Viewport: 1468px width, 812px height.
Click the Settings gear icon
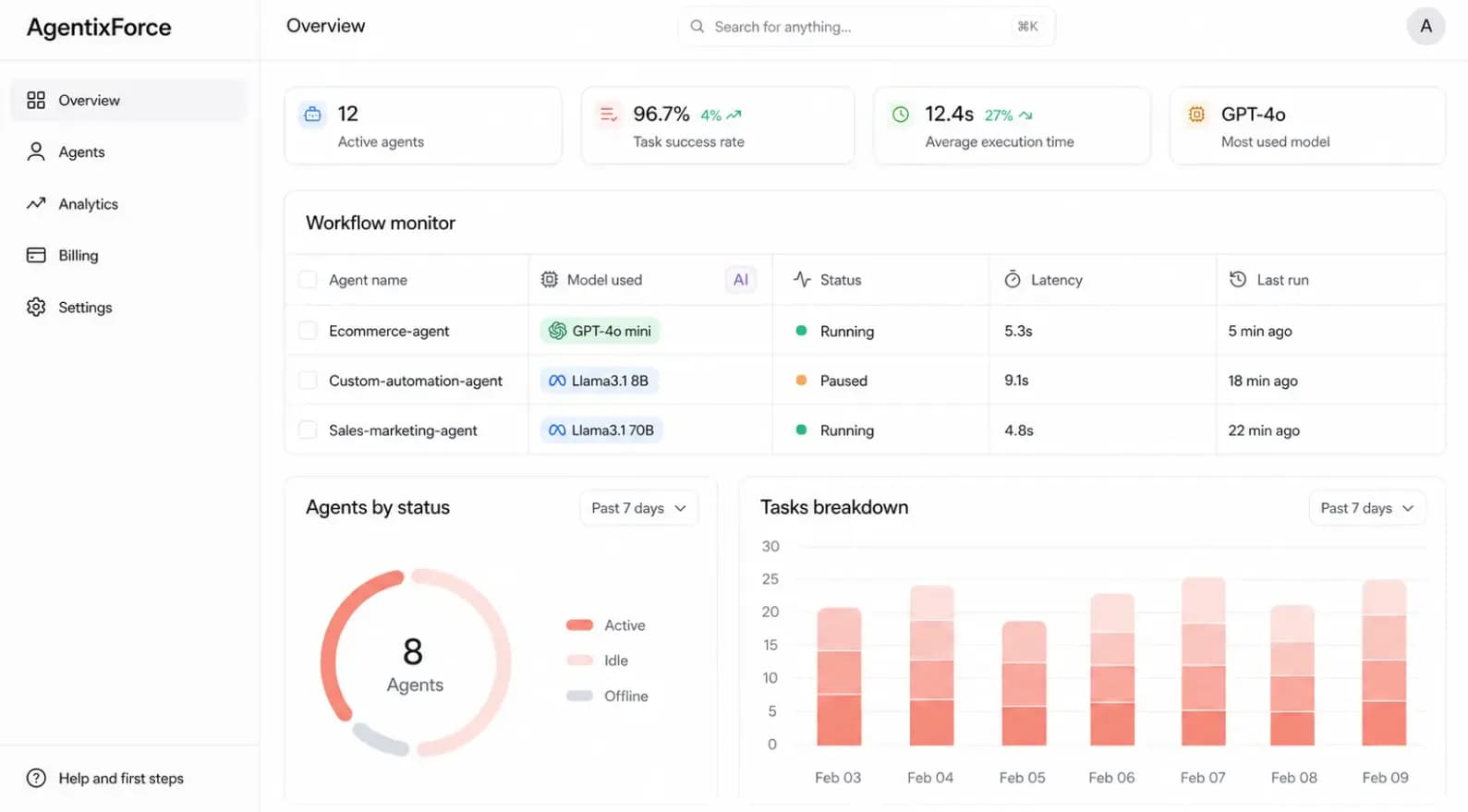[x=36, y=307]
